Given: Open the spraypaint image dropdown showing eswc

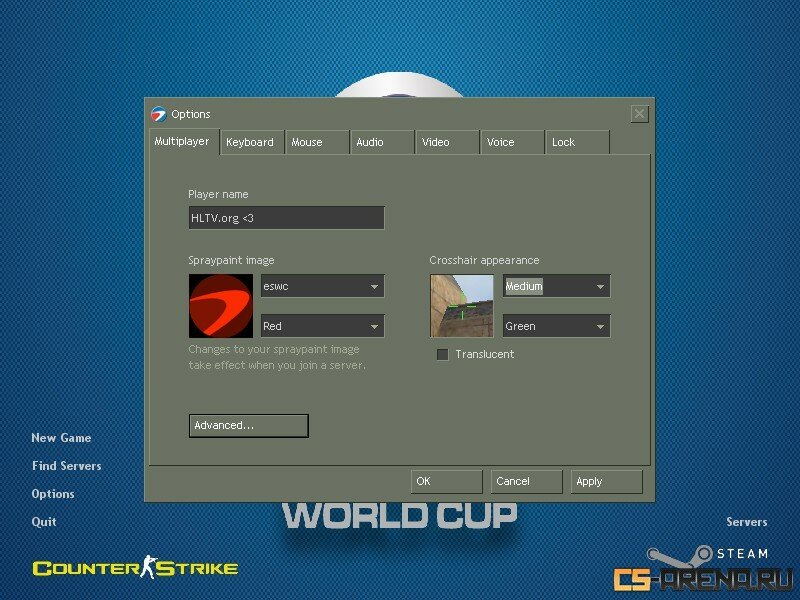Looking at the screenshot, I should point(322,286).
